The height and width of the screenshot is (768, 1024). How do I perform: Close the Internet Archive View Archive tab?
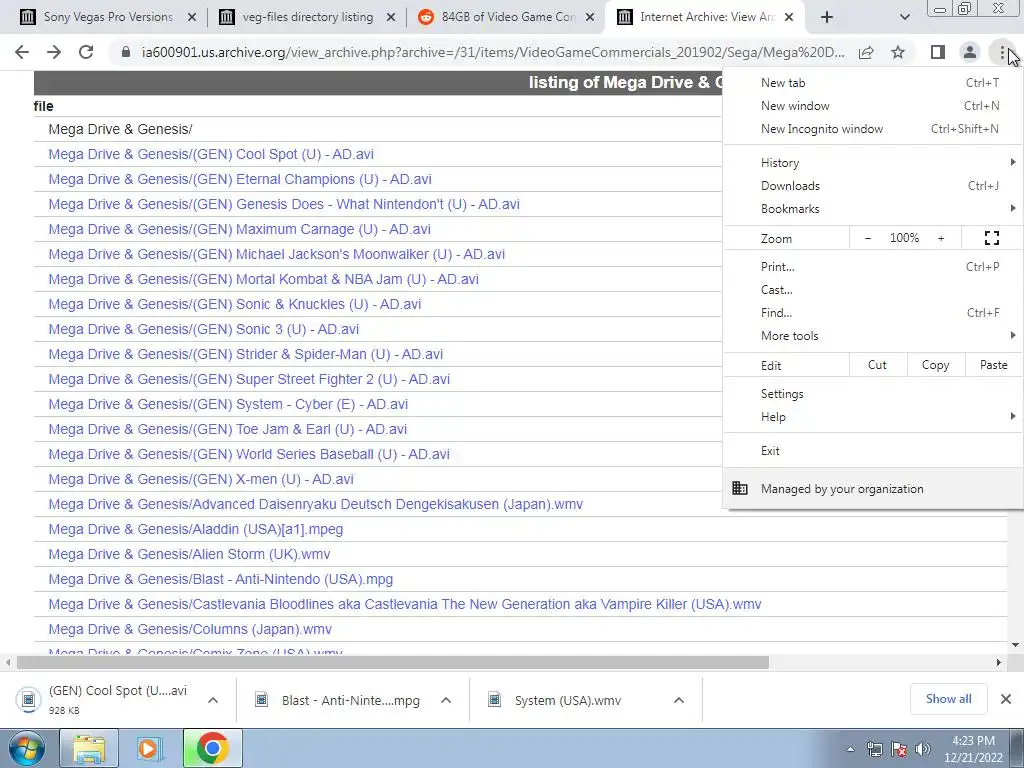[x=789, y=18]
